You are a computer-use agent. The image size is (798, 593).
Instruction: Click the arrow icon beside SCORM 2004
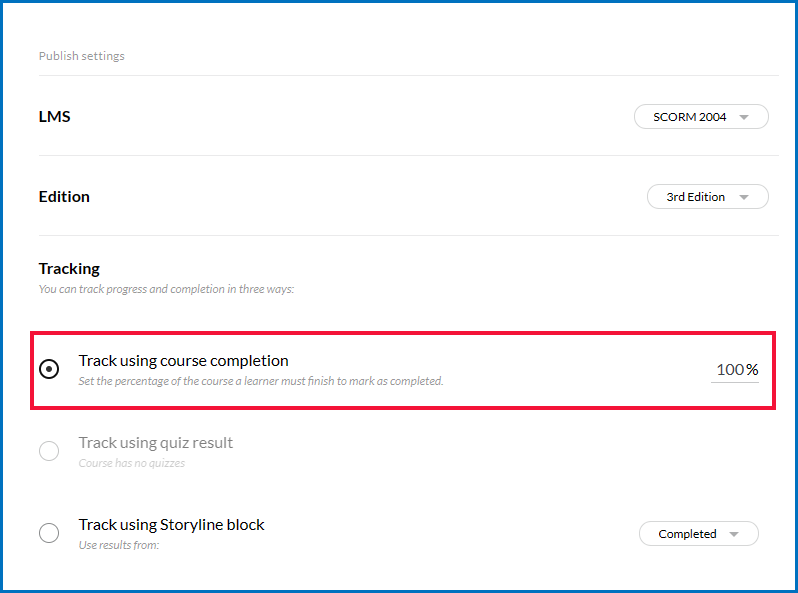pyautogui.click(x=743, y=117)
